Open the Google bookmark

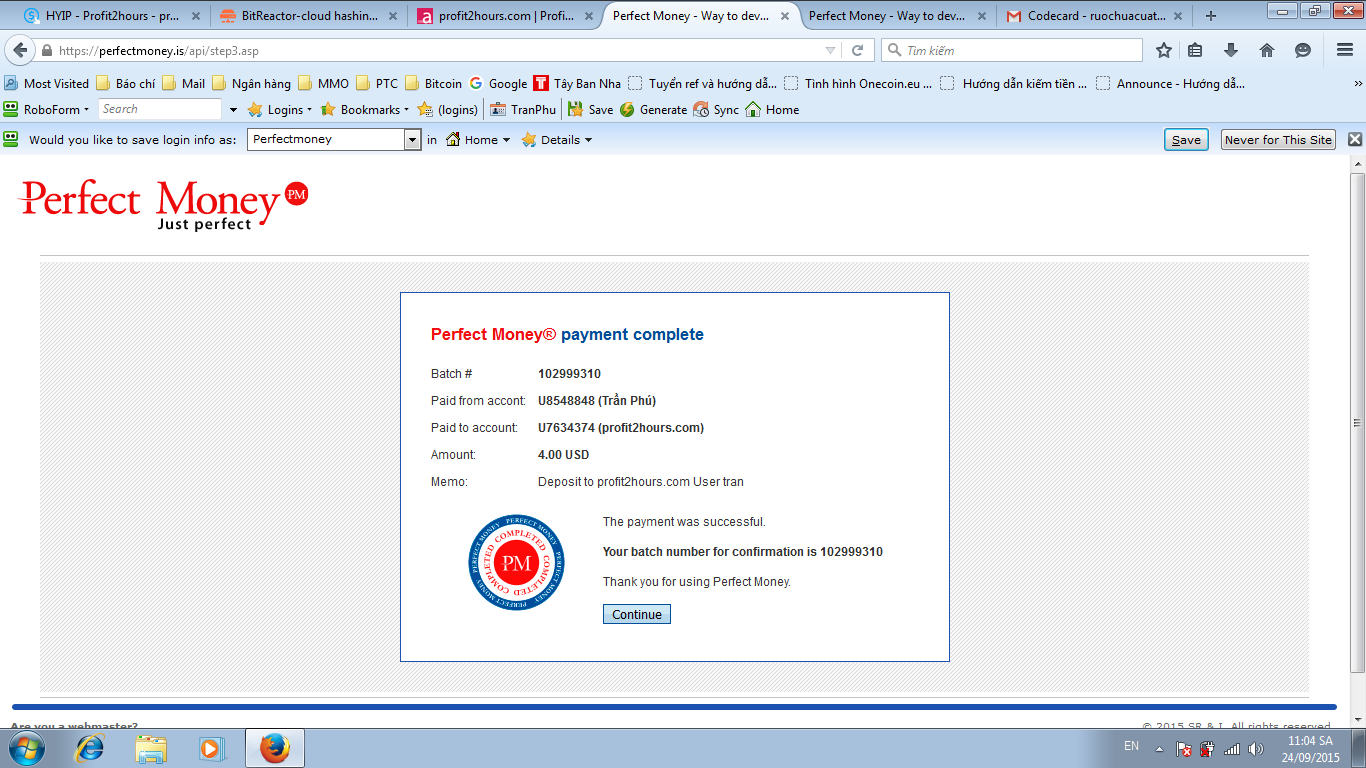tap(498, 84)
